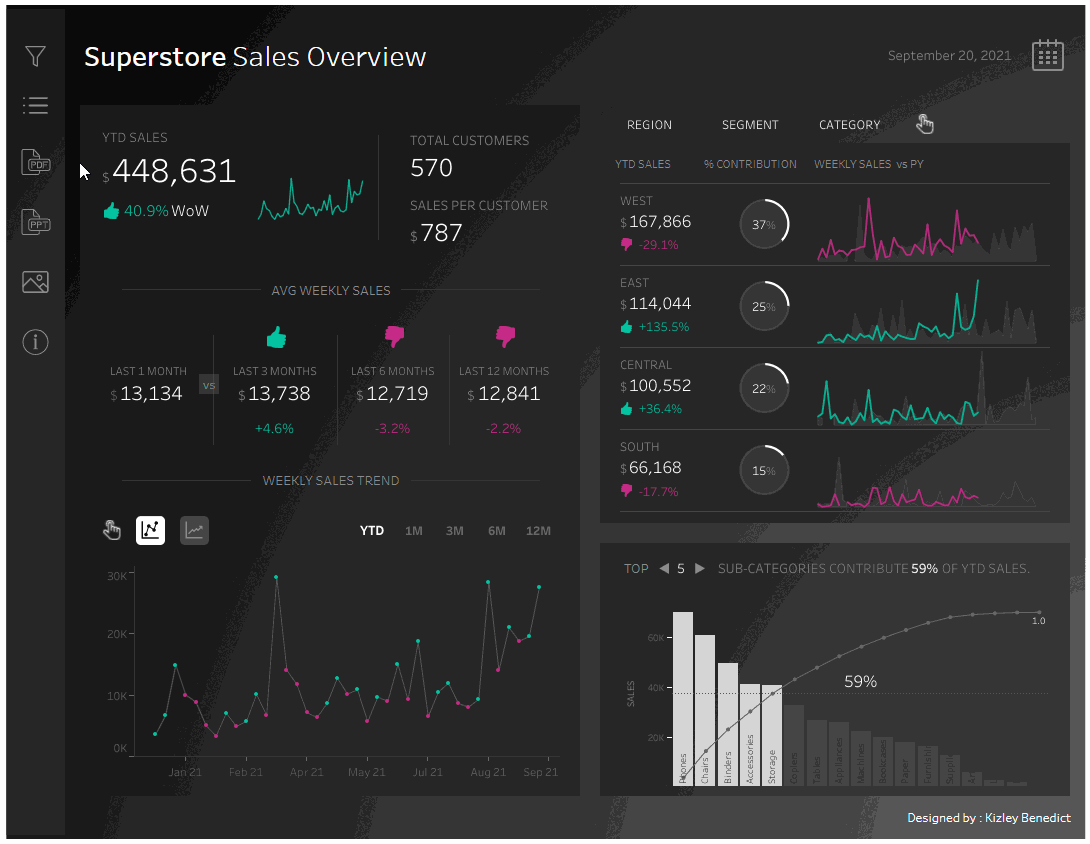Select 12M time range

click(538, 530)
